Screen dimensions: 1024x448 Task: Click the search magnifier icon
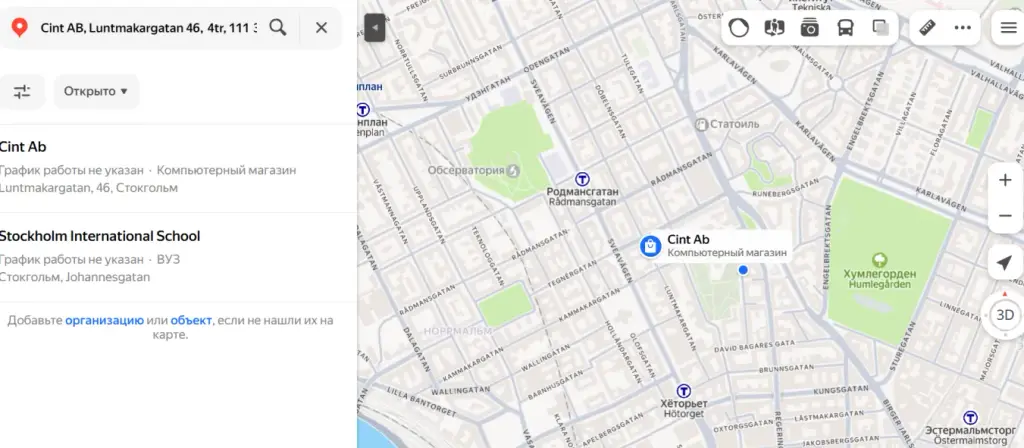pyautogui.click(x=278, y=27)
